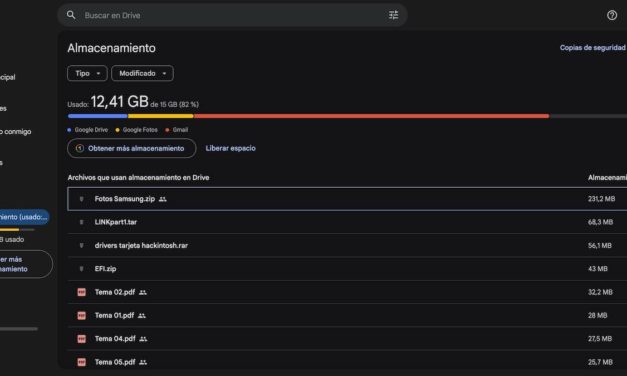
Task: Click shared icon next to Tema 05.pdf
Action: [x=143, y=362]
